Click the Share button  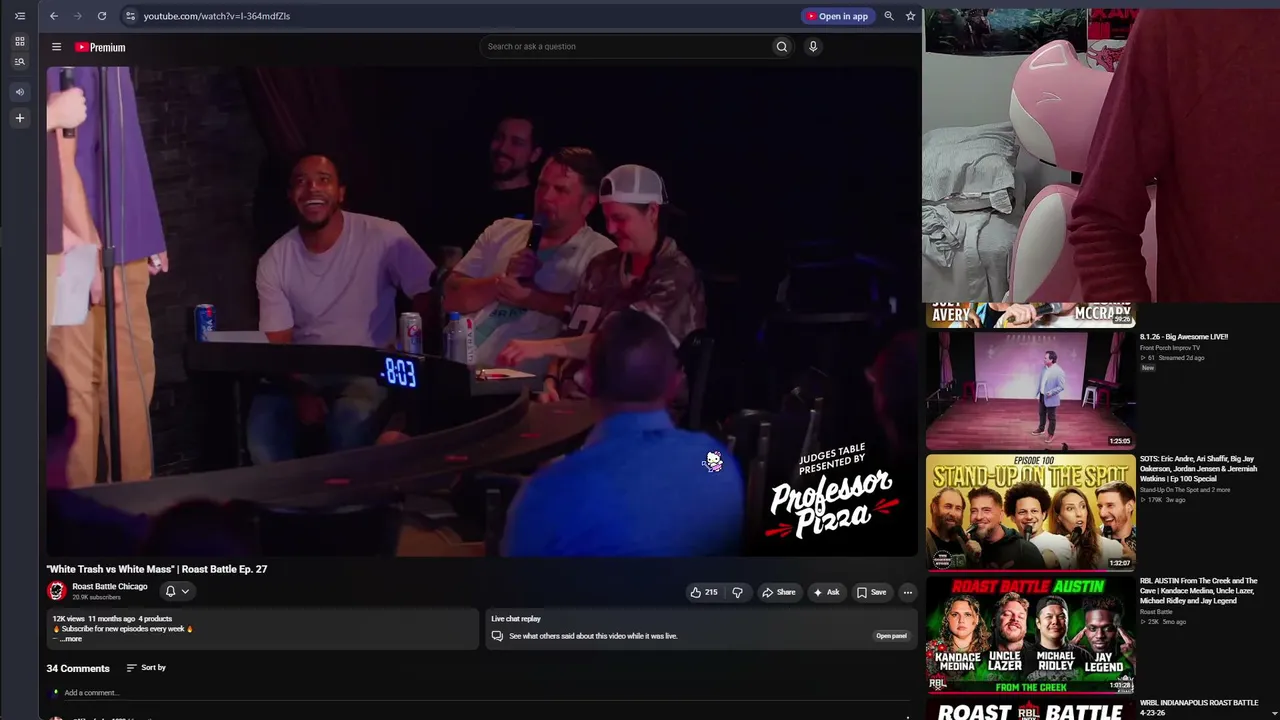[x=779, y=592]
